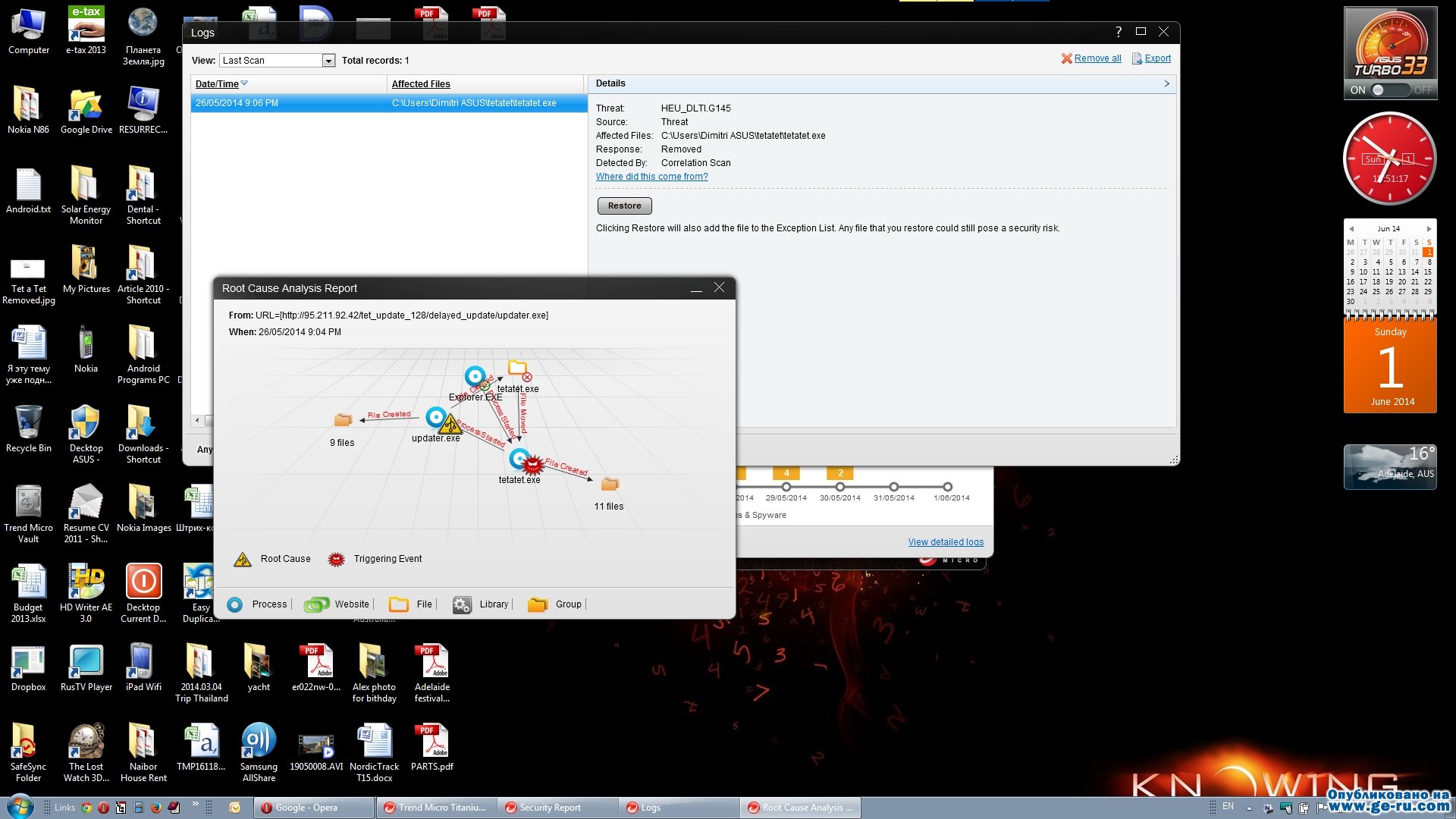The width and height of the screenshot is (1456, 819).
Task: Open the 11 files group folder
Action: tap(610, 484)
